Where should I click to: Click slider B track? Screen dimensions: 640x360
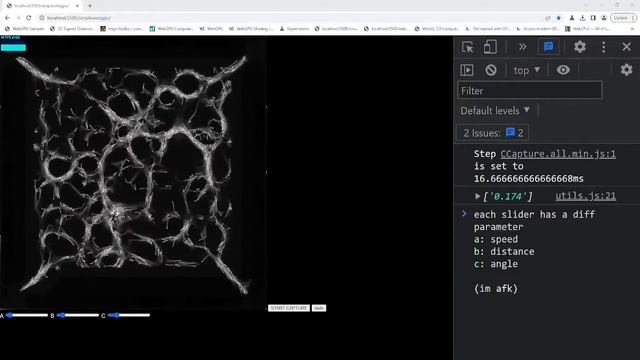pyautogui.click(x=78, y=315)
